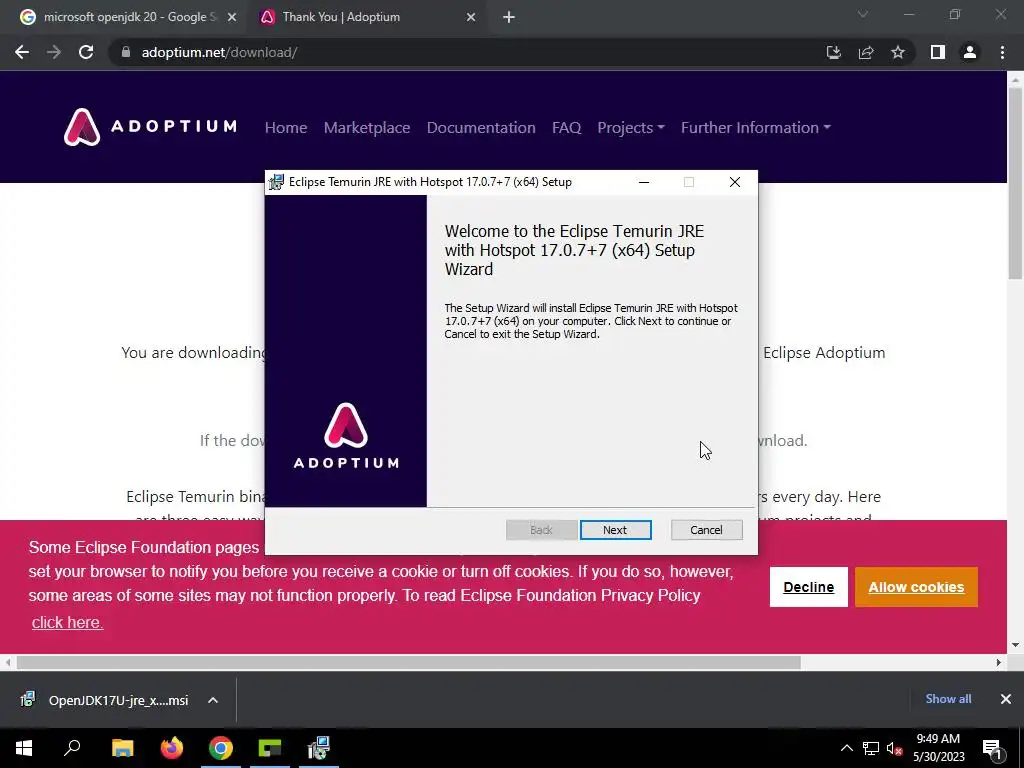Viewport: 1024px width, 768px height.
Task: Open the privacy policy 'click here' link
Action: [67, 622]
